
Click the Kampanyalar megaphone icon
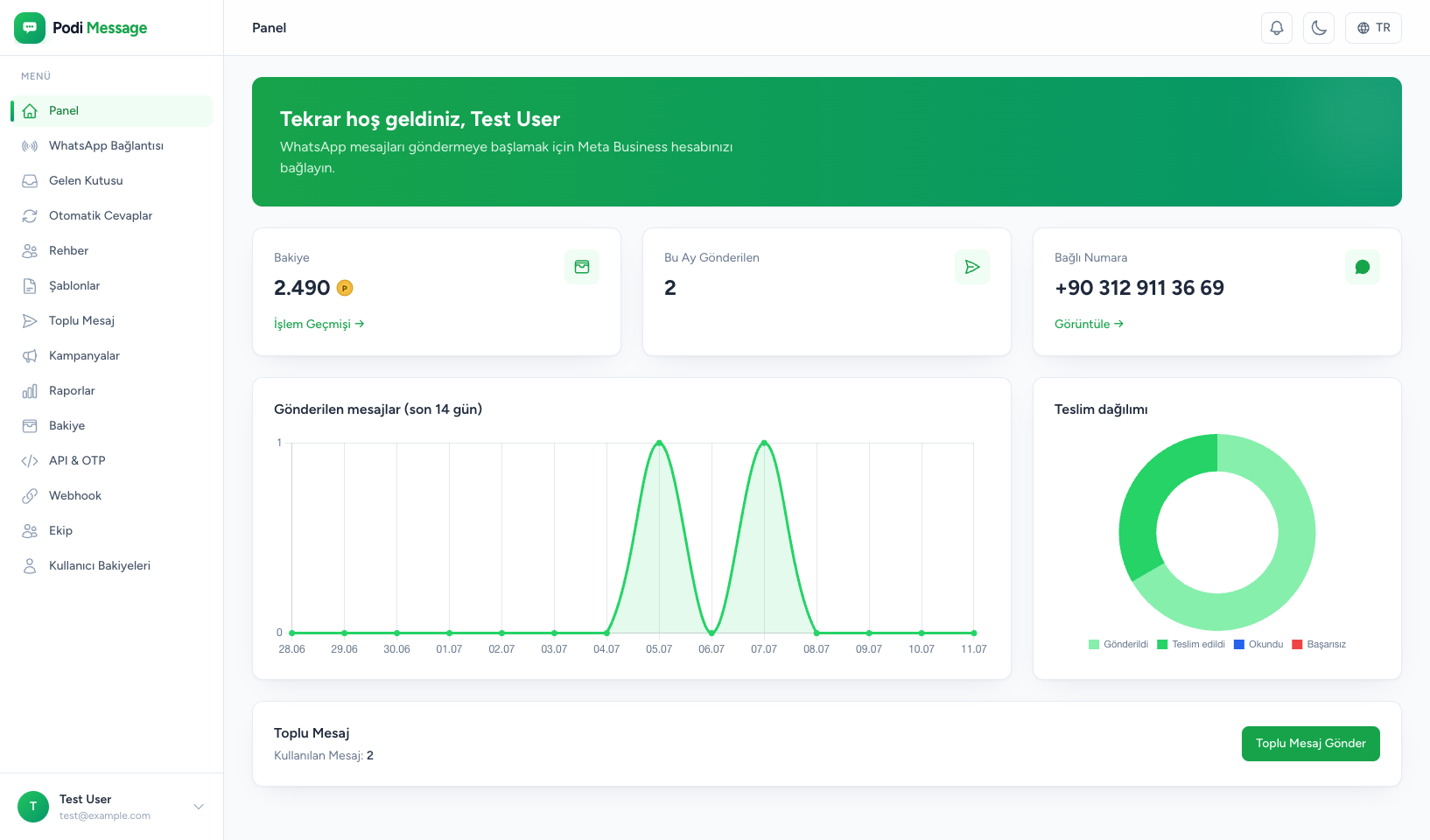tap(30, 356)
